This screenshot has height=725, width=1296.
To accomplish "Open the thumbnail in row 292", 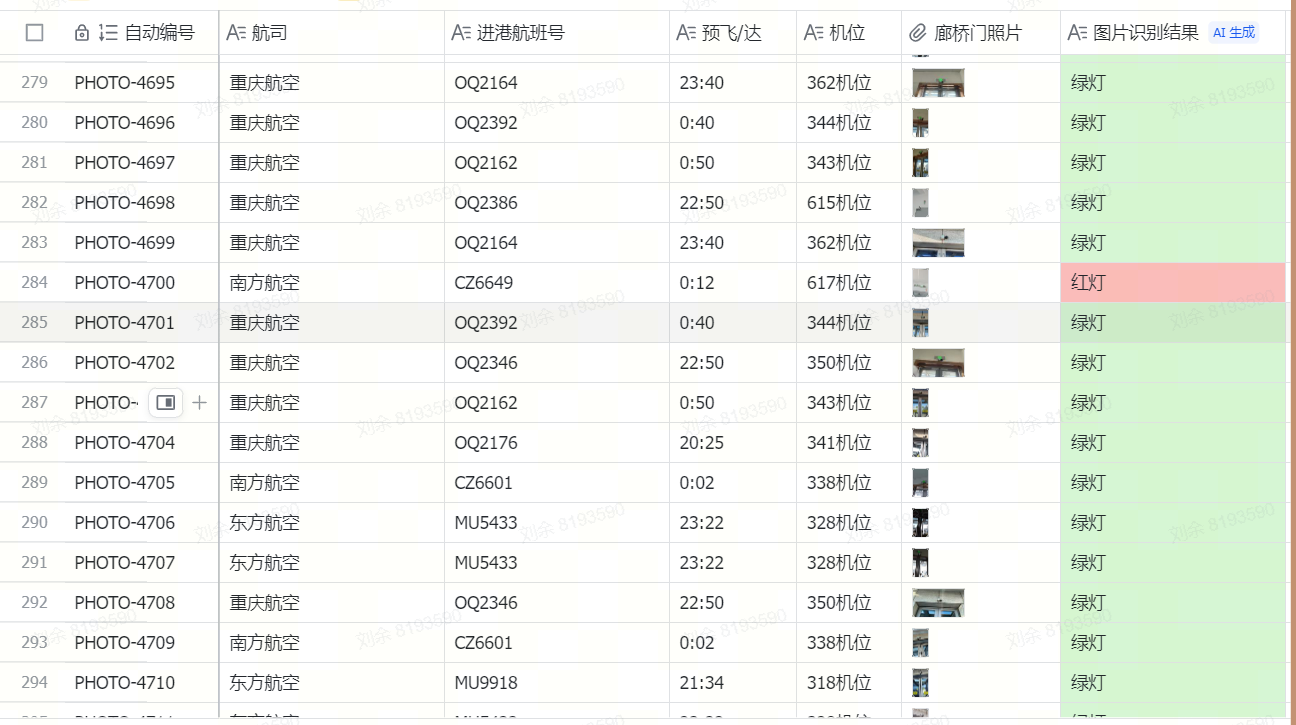I will 938,603.
